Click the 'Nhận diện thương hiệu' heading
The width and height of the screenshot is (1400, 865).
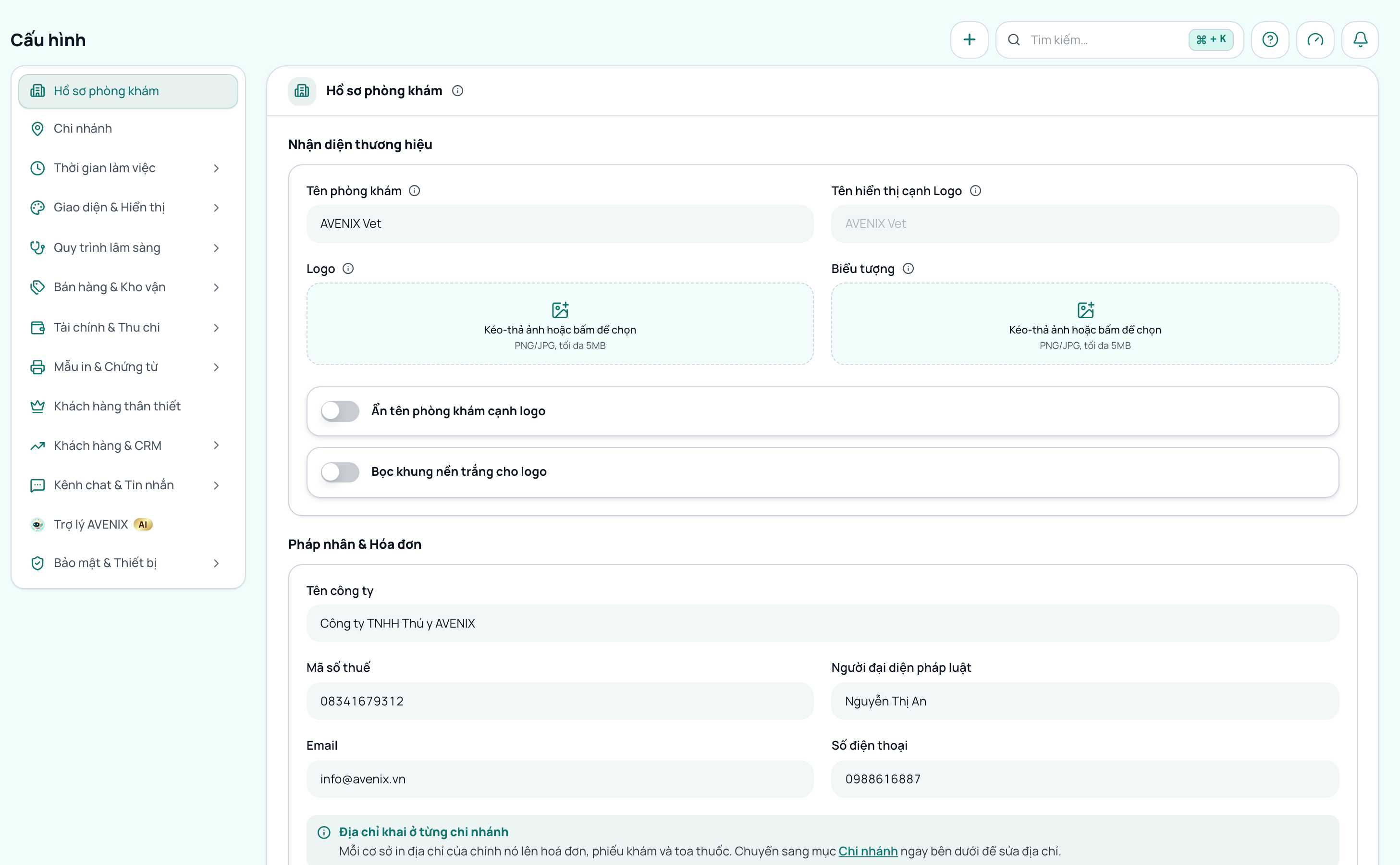tap(360, 145)
